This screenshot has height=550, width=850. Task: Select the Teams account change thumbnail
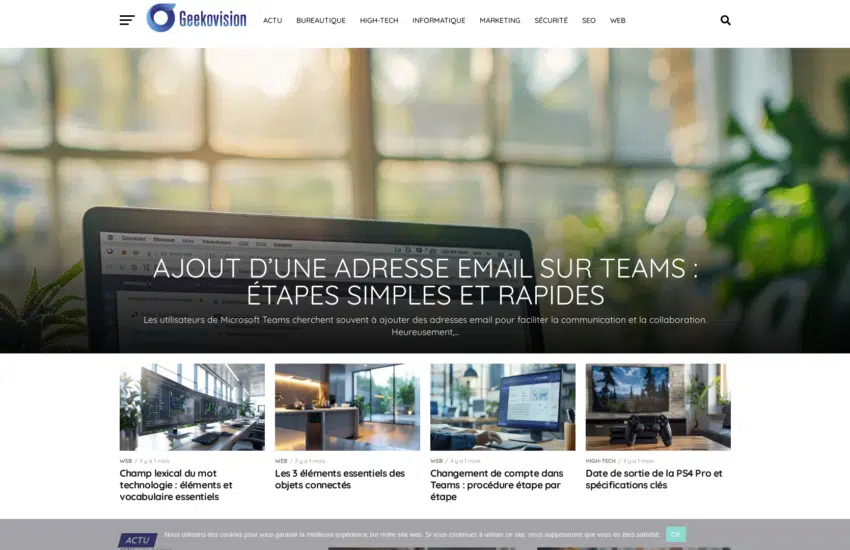click(502, 407)
